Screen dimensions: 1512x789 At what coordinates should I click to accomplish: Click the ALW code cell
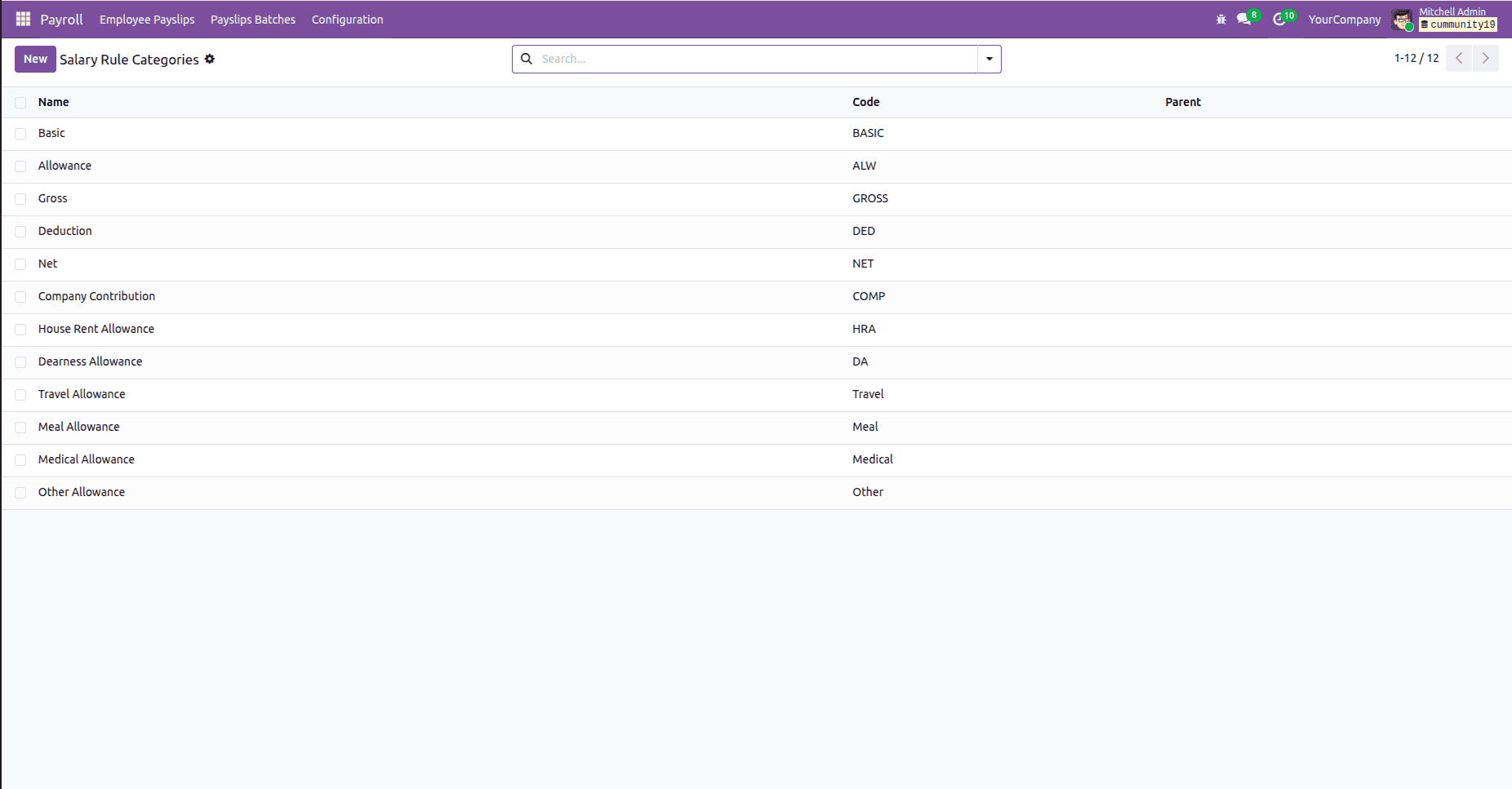tap(864, 166)
